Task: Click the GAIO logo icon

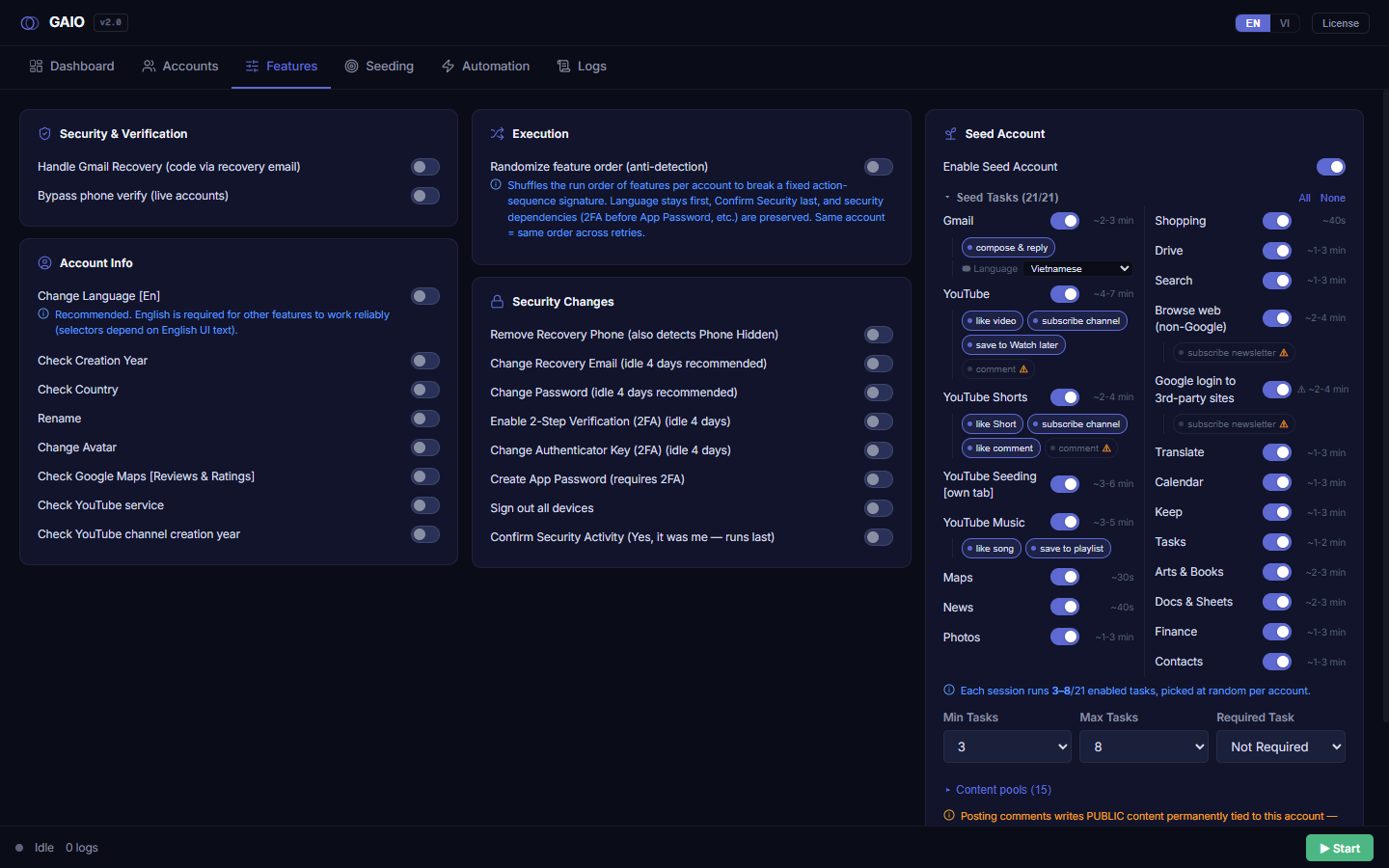Action: (30, 23)
